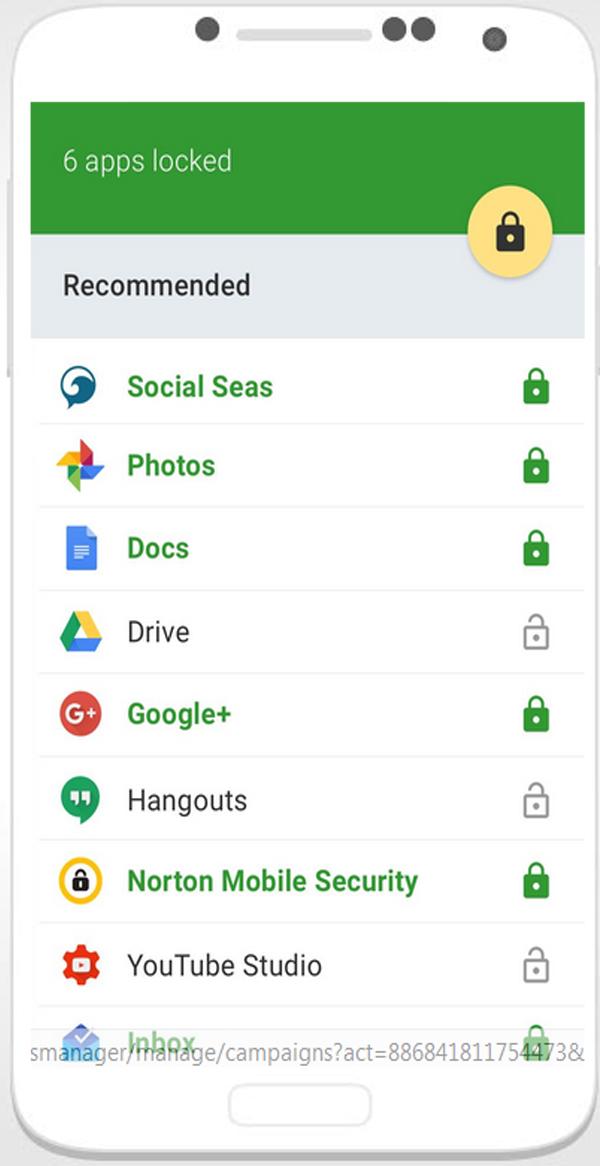Disable the Norton Mobile Security lock
Image resolution: width=600 pixels, height=1166 pixels.
click(x=536, y=881)
